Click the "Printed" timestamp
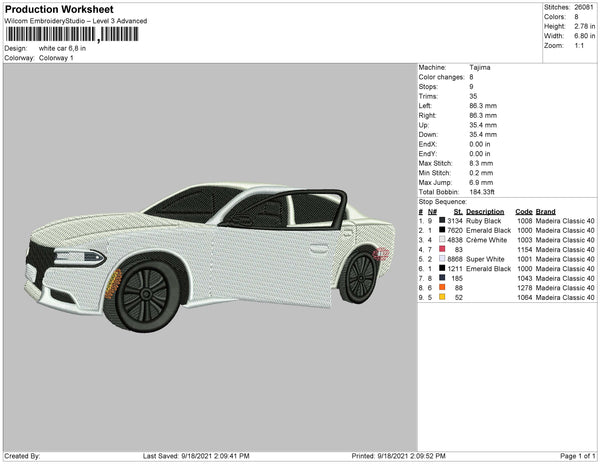The height and width of the screenshot is (464, 600). (x=399, y=456)
